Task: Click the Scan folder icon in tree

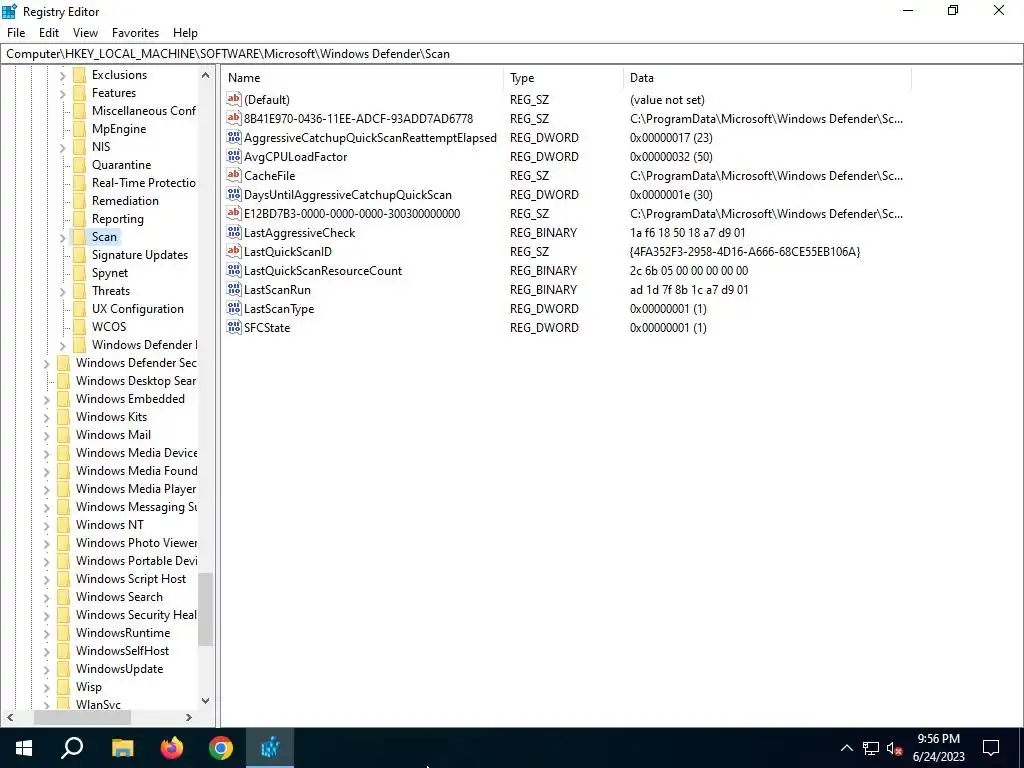Action: 80,236
